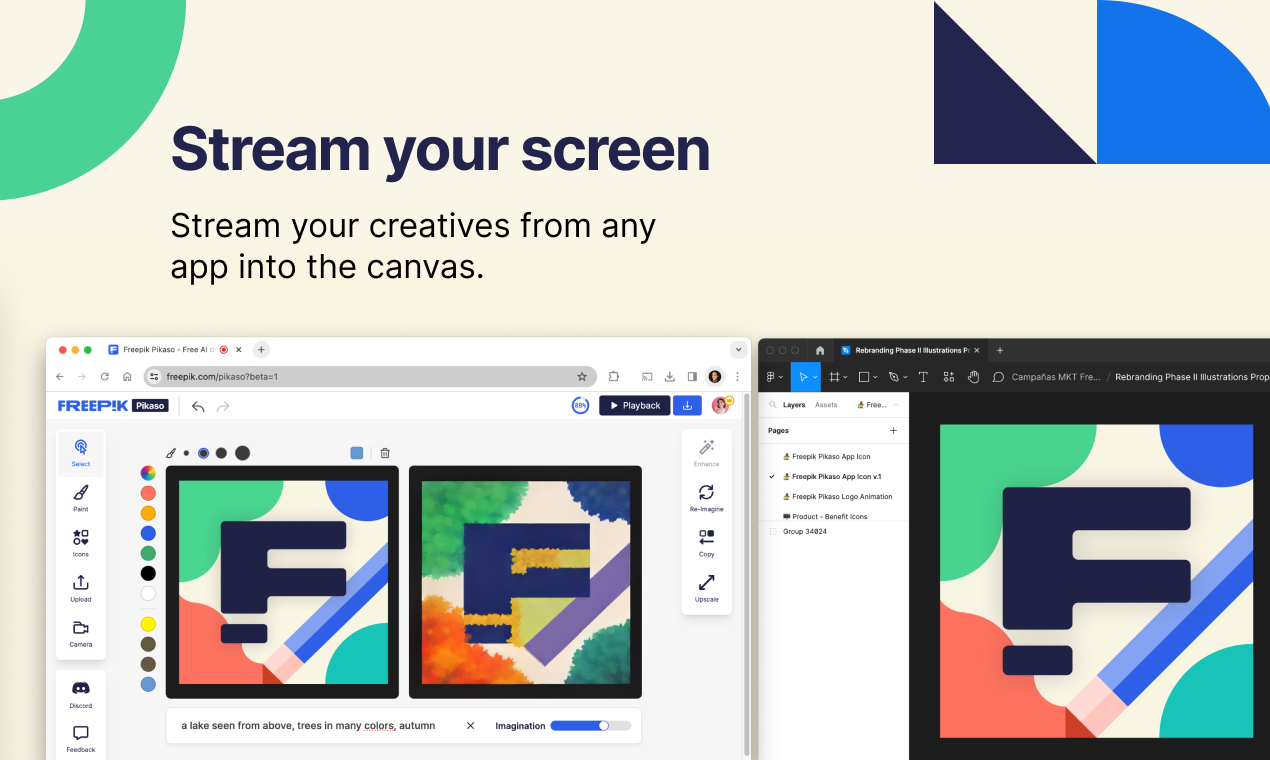Select the highlighted second brush size
Screen dimensions: 1270x760
[x=203, y=453]
